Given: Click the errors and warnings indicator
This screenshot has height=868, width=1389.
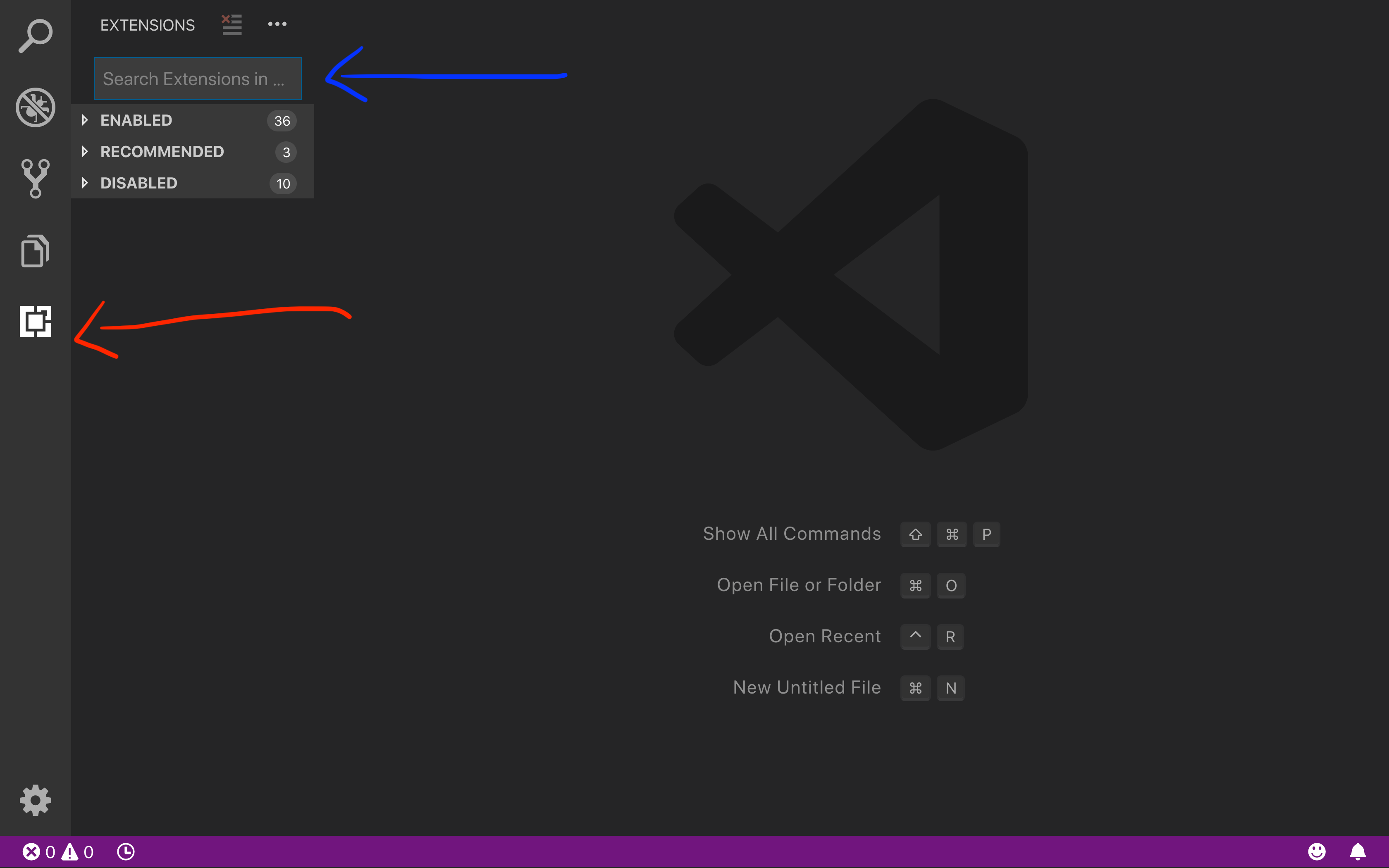Looking at the screenshot, I should click(57, 851).
